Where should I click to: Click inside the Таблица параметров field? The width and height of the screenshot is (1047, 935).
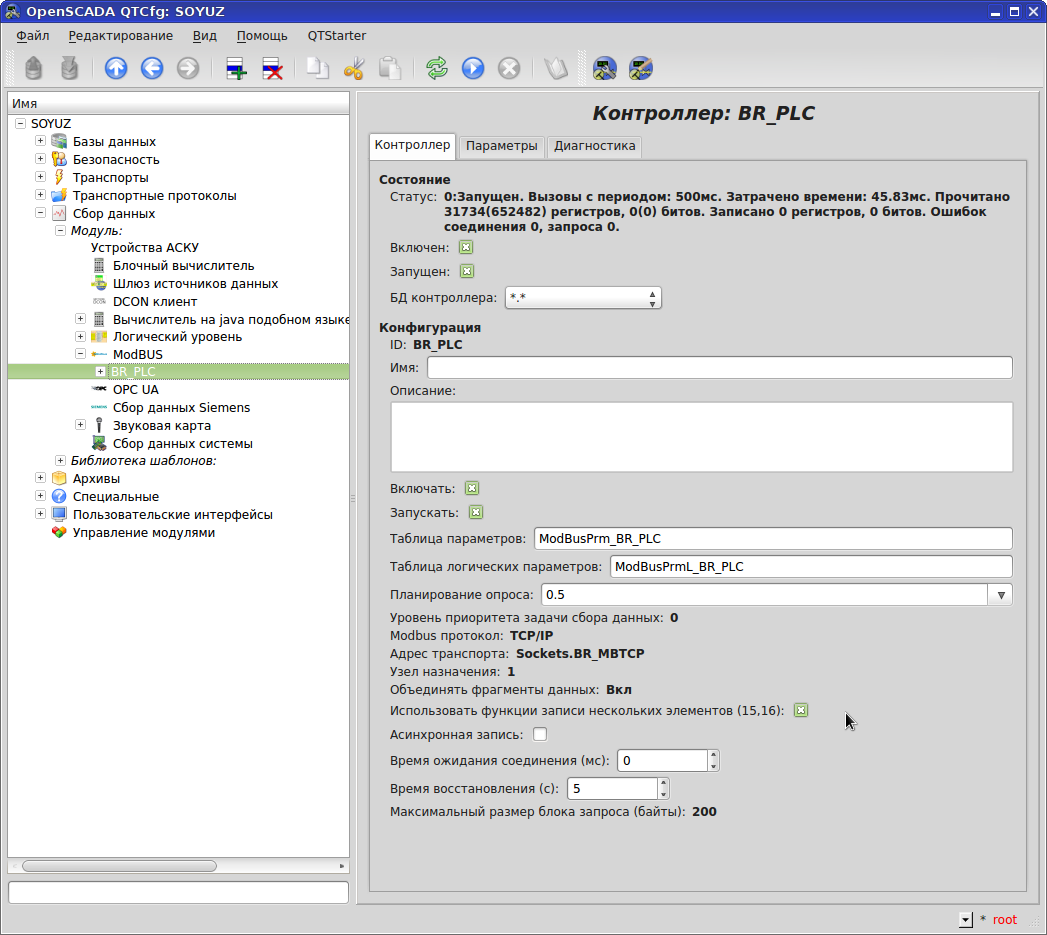770,538
